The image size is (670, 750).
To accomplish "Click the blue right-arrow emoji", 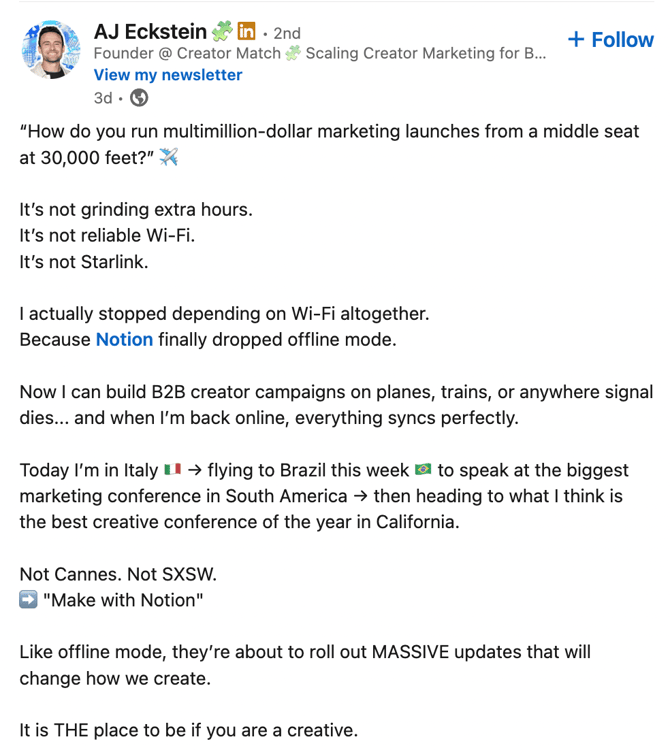I will click(28, 599).
